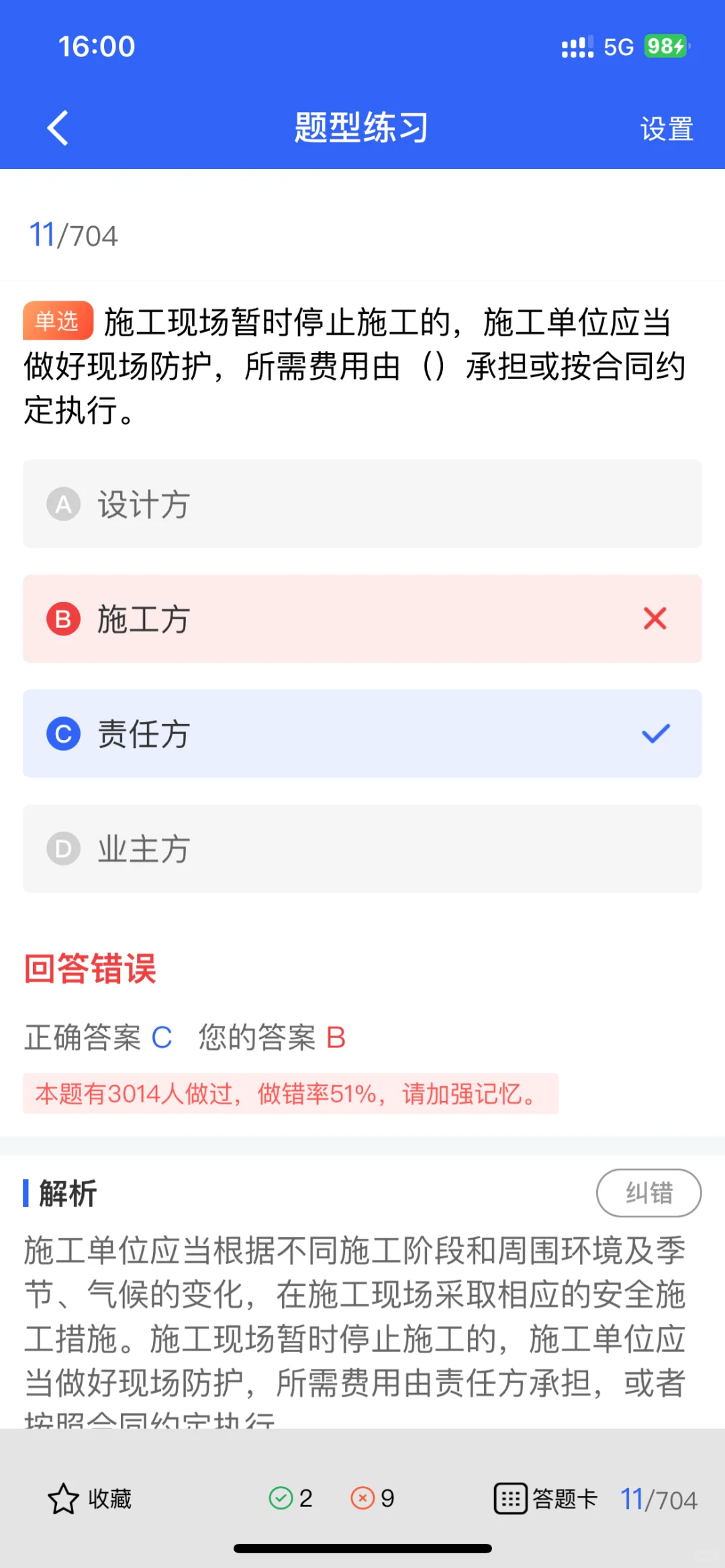Open 设置 in the header
Viewport: 725px width, 1568px height.
[x=667, y=129]
